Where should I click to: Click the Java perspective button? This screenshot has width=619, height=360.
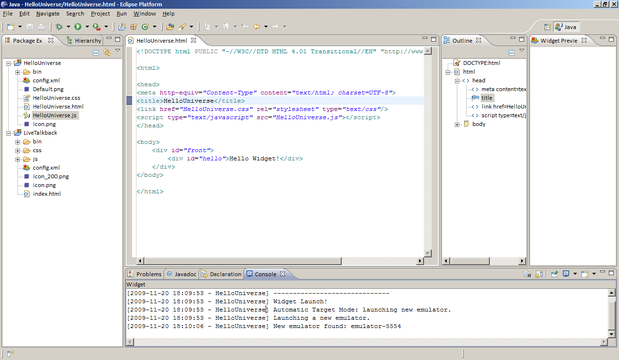pos(566,27)
